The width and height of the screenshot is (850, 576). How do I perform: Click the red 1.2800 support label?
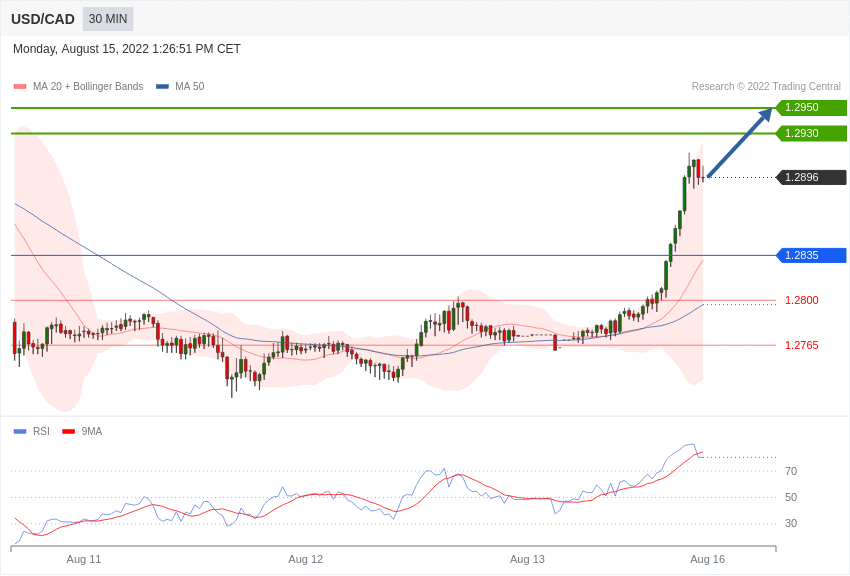(801, 300)
